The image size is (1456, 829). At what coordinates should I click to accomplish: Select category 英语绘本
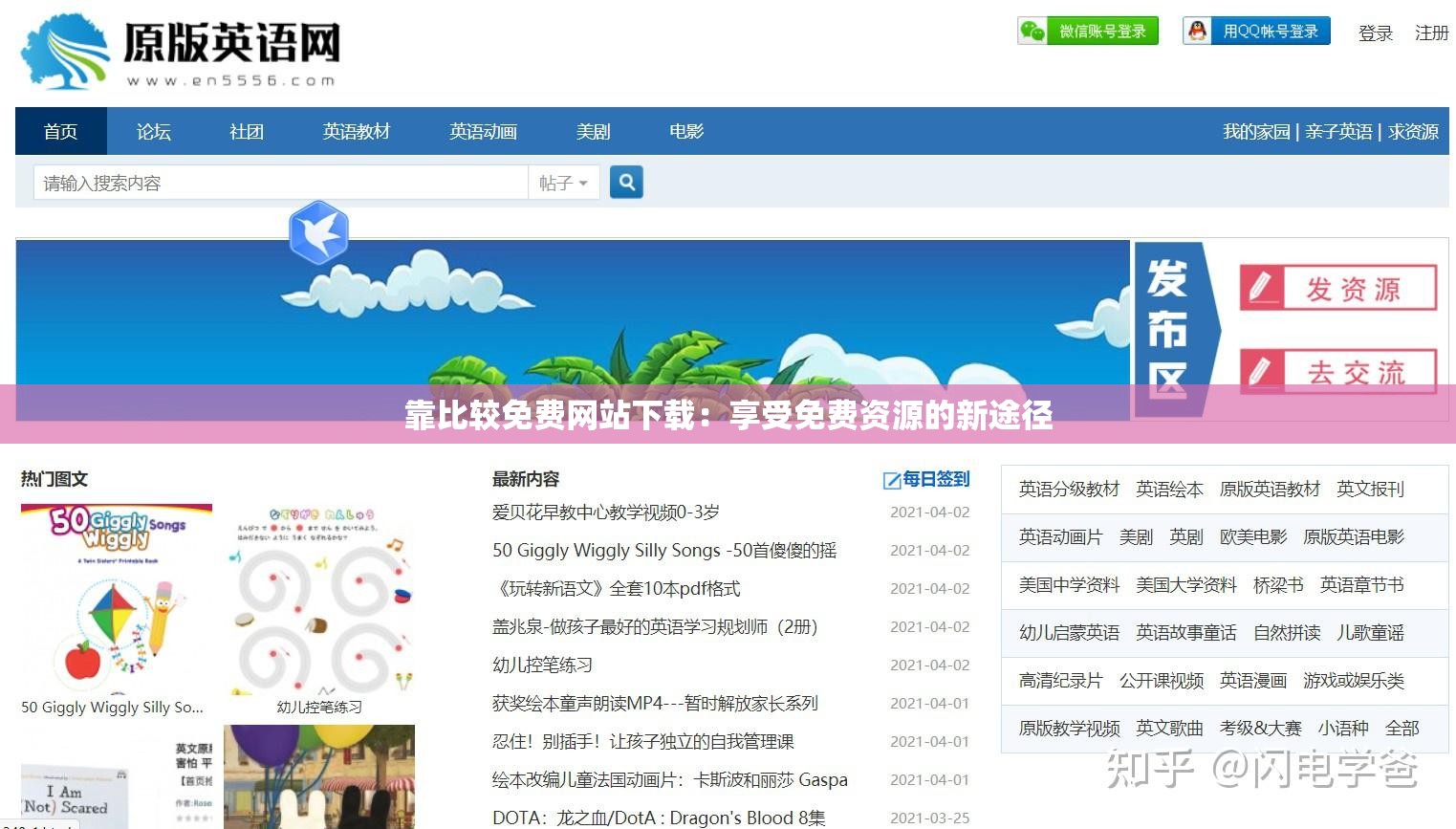1169,490
